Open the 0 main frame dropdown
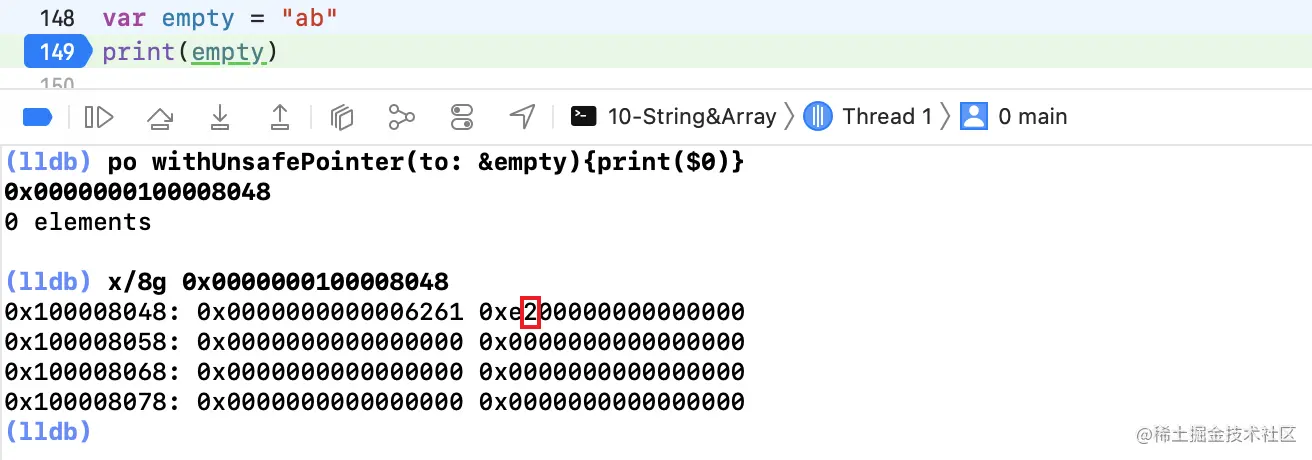Viewport: 1312px width, 460px height. [x=1032, y=117]
